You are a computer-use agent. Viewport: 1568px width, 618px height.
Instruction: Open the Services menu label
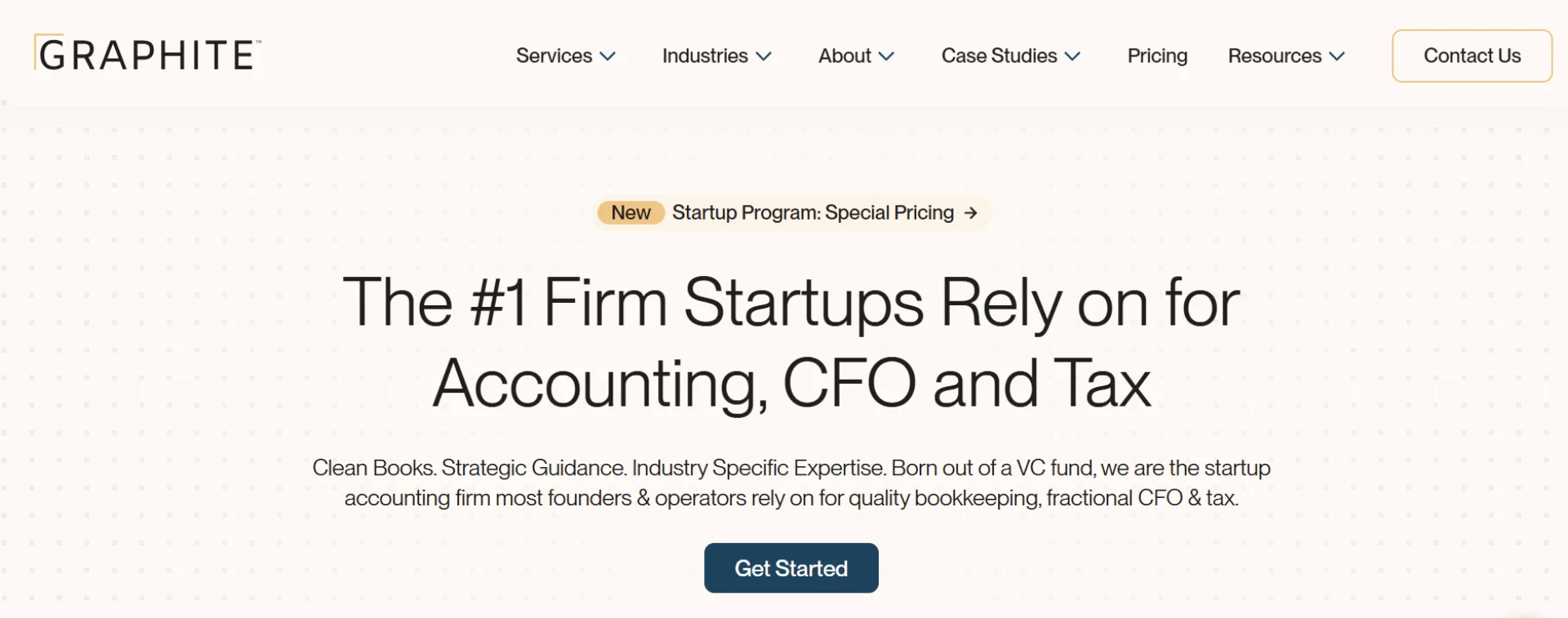[x=554, y=56]
